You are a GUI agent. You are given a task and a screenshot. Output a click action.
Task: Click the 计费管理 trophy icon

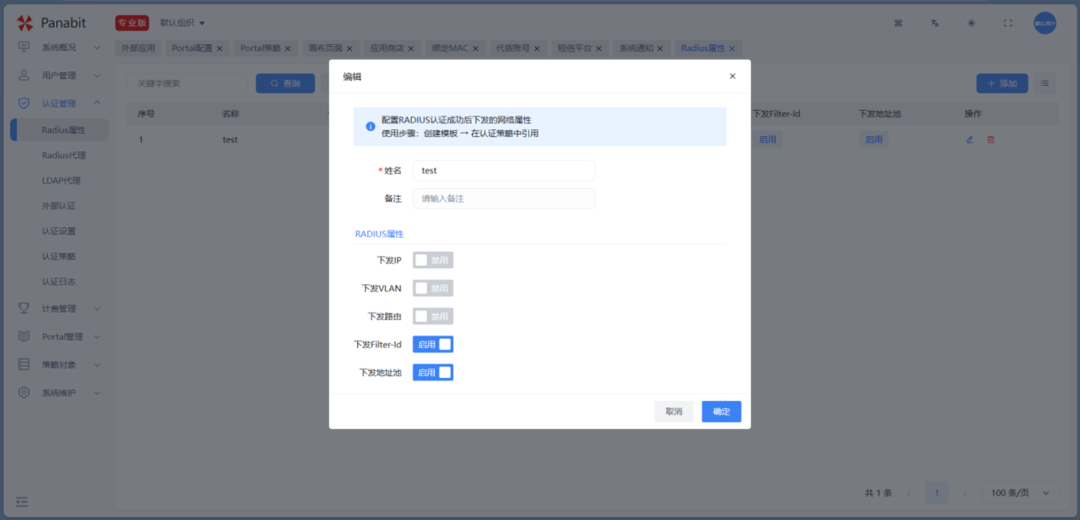[x=24, y=308]
